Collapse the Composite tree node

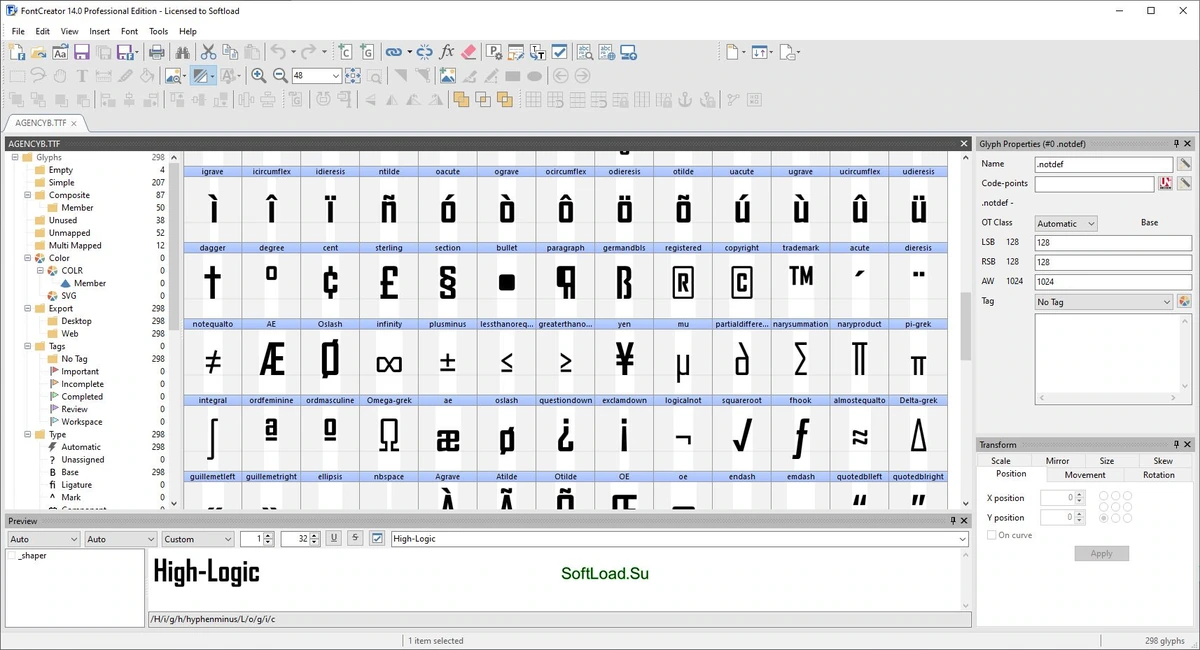coord(28,195)
